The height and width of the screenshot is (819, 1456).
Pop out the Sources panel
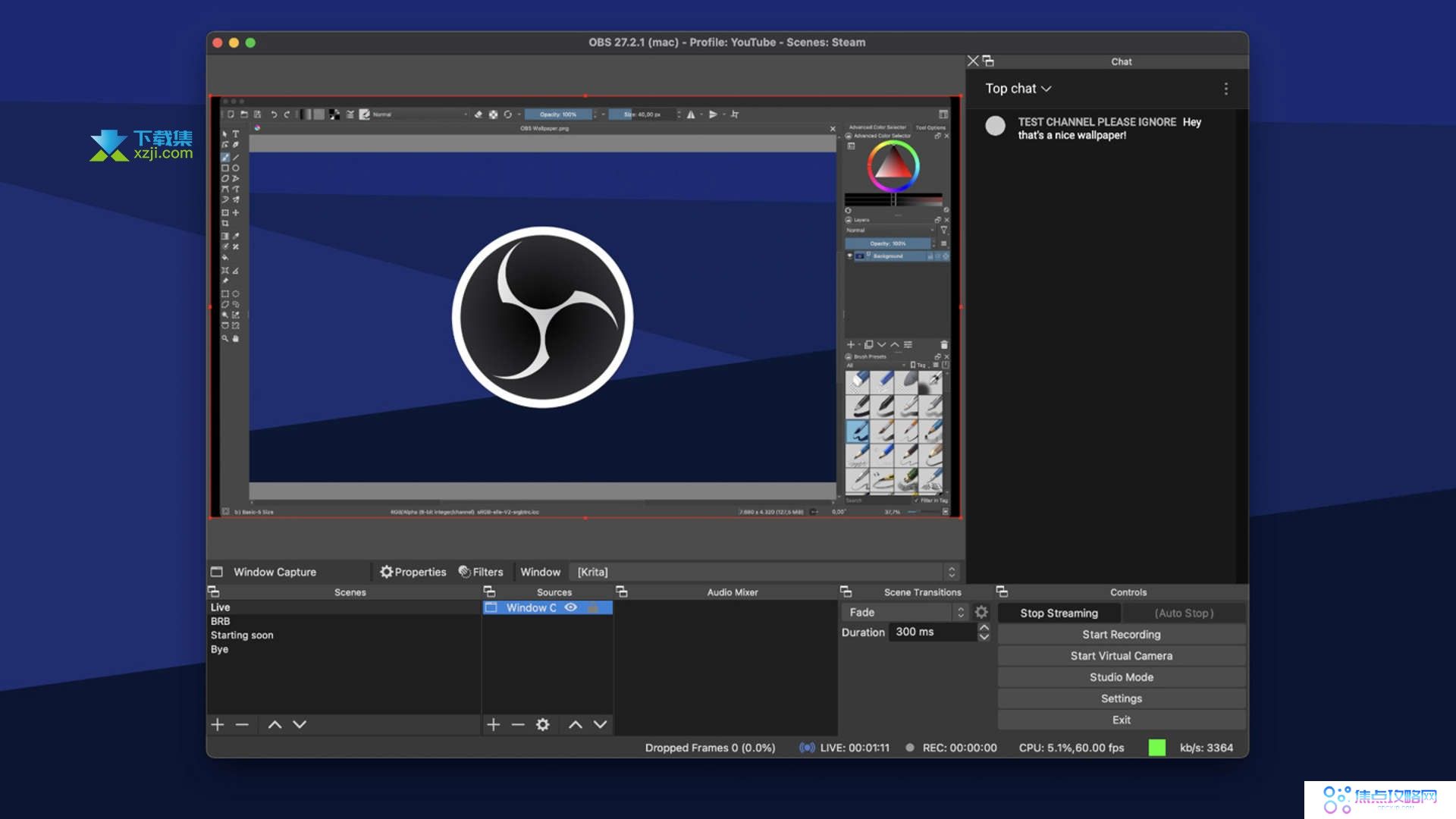coord(490,591)
